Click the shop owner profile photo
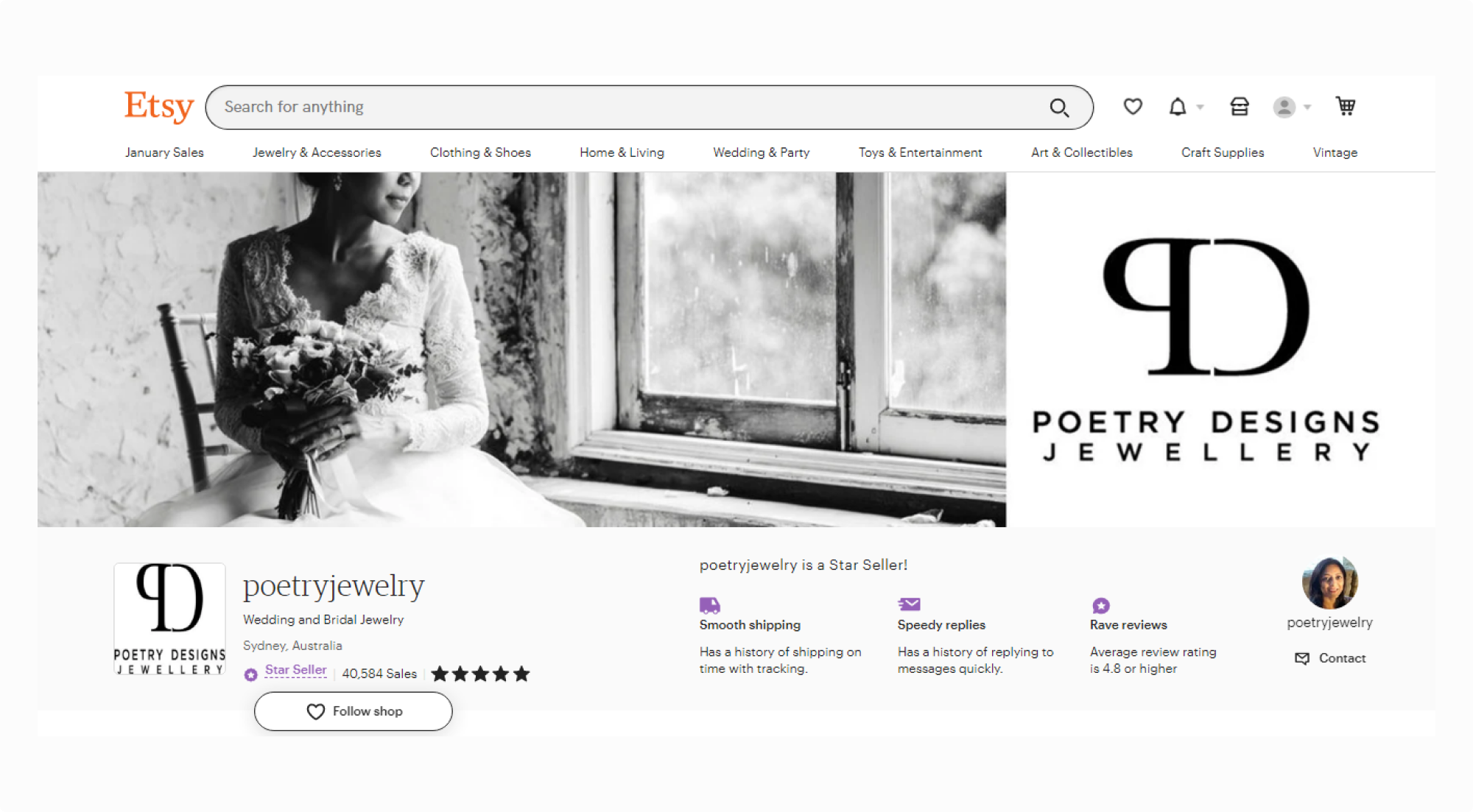The image size is (1473, 812). pos(1330,582)
